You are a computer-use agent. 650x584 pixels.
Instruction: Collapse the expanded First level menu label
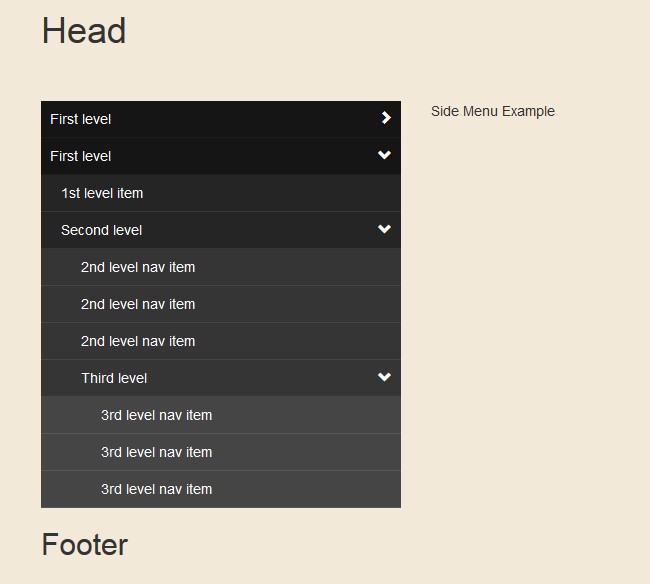click(81, 156)
